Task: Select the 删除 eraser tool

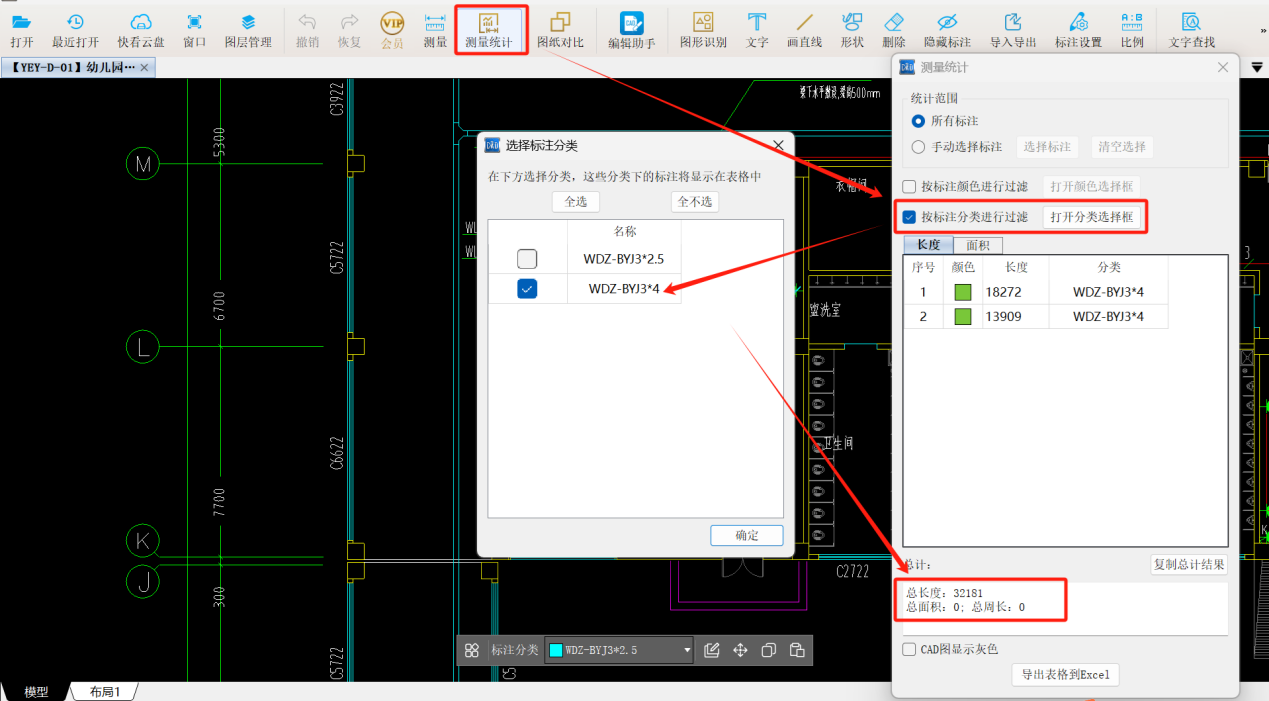Action: click(894, 29)
